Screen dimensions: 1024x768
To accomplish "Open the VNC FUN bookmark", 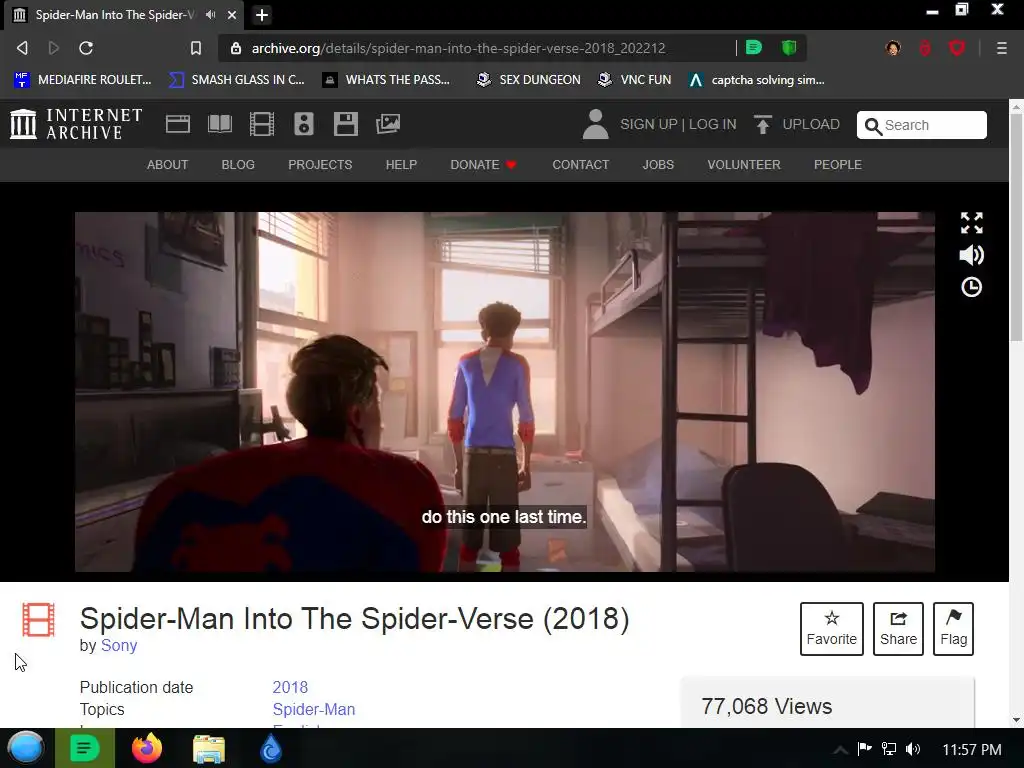I will pyautogui.click(x=635, y=80).
